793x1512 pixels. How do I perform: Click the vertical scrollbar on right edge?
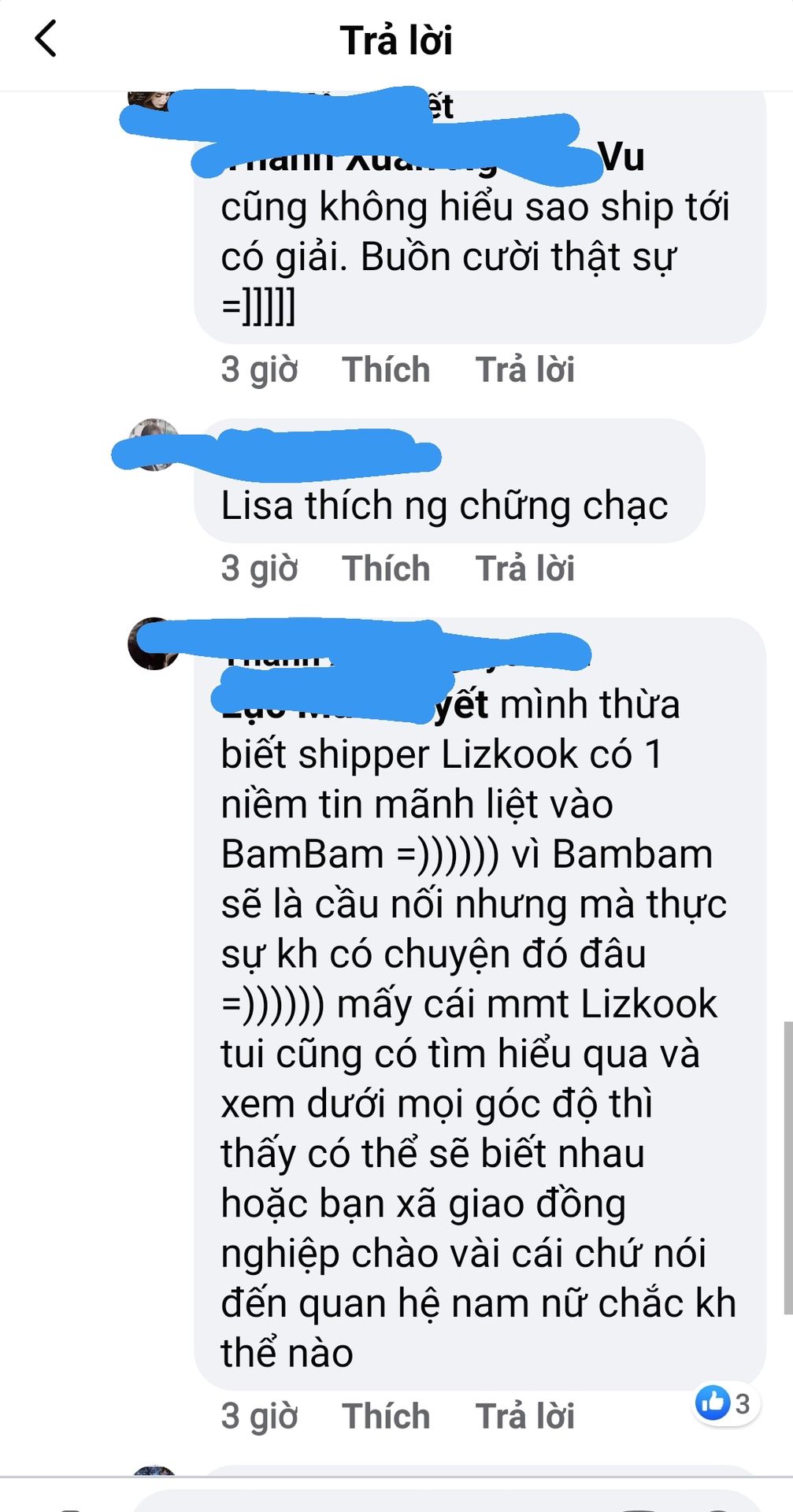click(x=787, y=1168)
